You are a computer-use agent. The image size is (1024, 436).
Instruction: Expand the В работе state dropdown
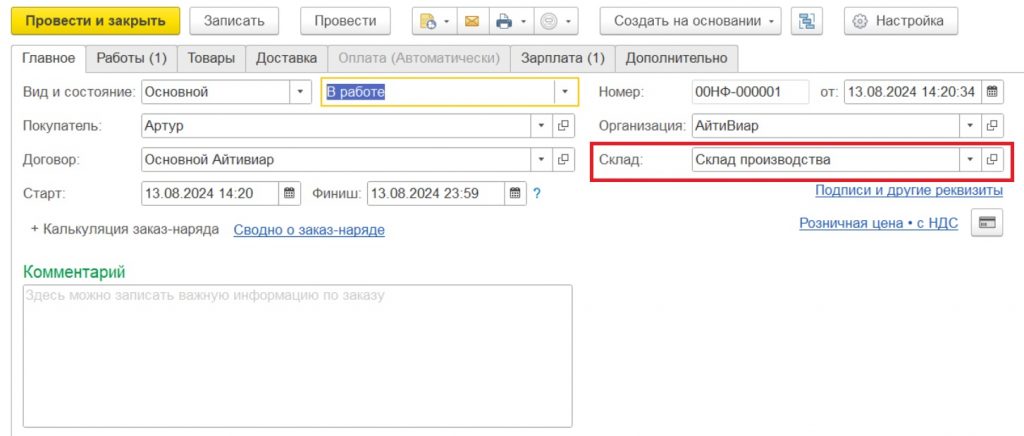566,92
